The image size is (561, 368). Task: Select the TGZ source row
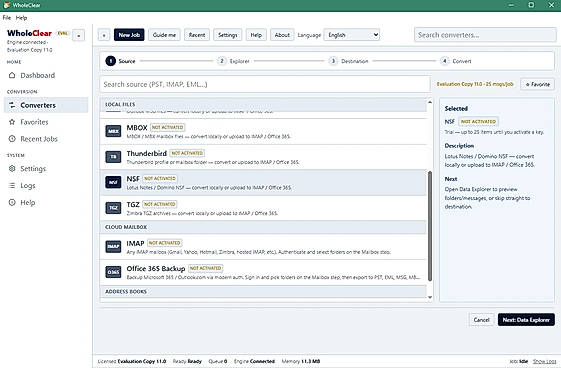(263, 208)
